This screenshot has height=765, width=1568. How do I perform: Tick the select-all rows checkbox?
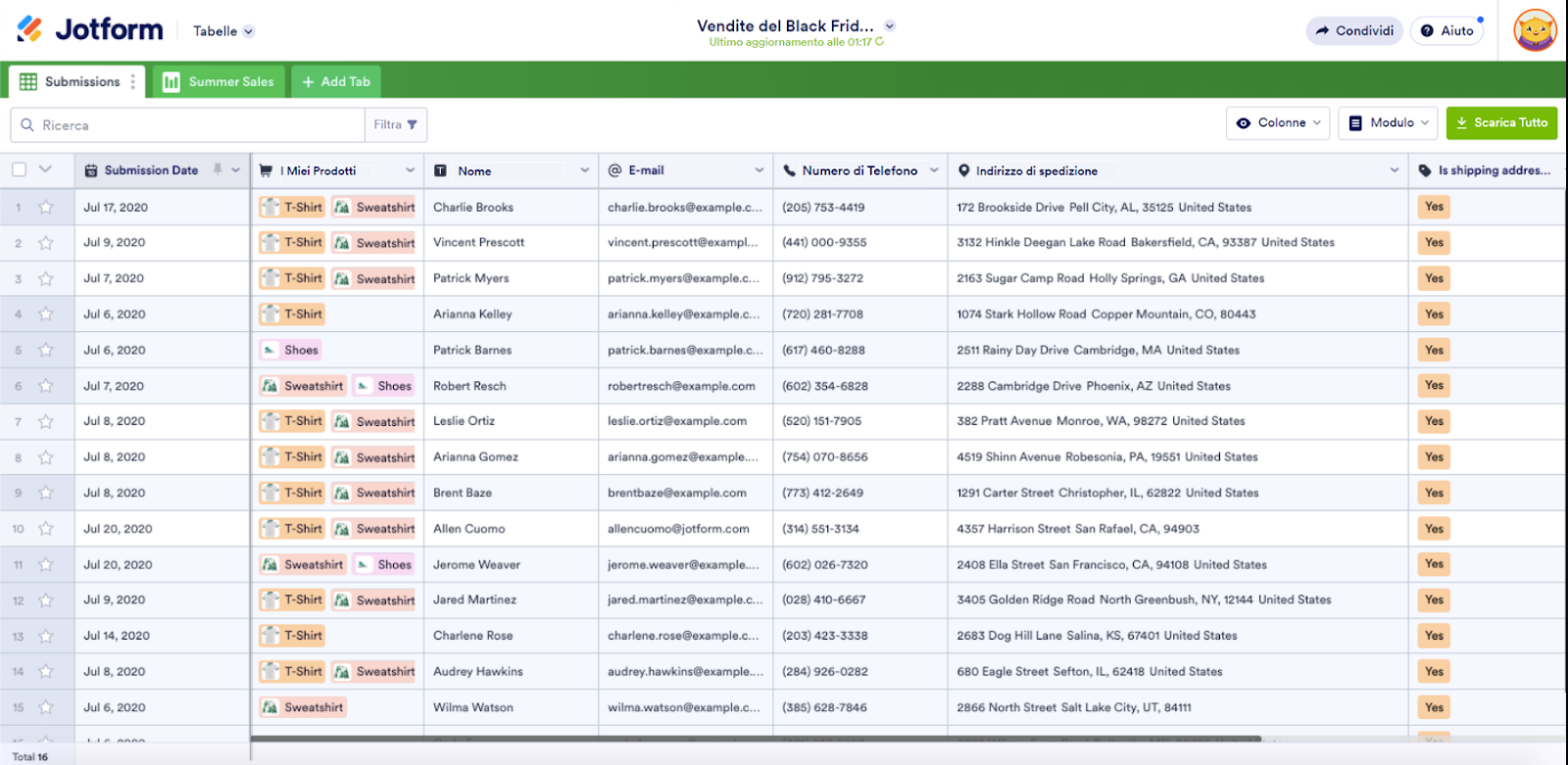pos(19,169)
